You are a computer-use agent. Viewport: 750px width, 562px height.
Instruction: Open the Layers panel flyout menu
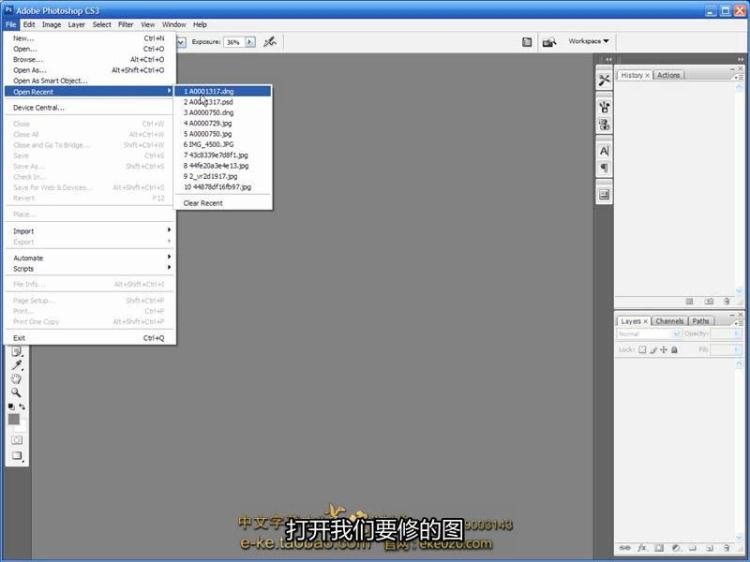[739, 323]
